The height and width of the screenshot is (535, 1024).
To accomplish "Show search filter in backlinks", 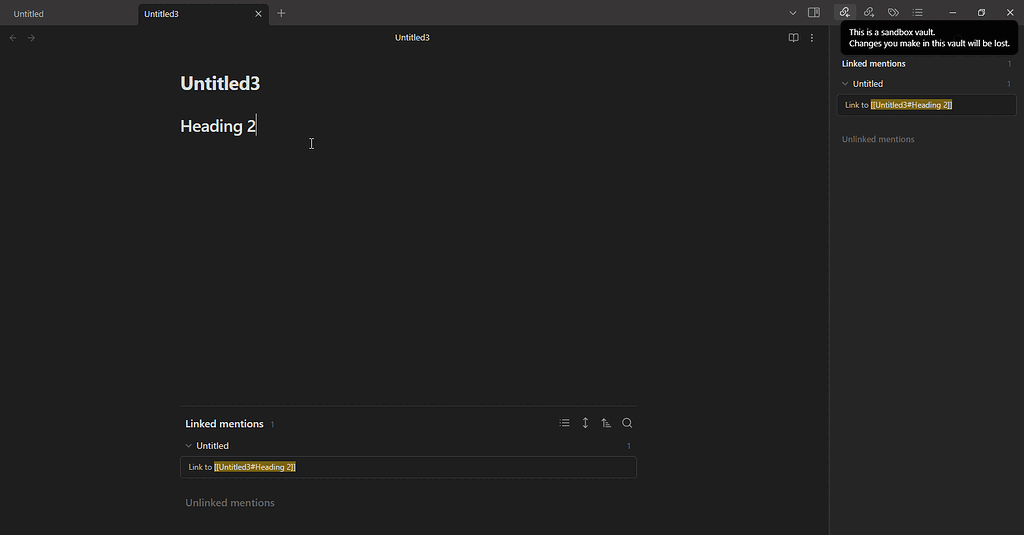I will [627, 423].
